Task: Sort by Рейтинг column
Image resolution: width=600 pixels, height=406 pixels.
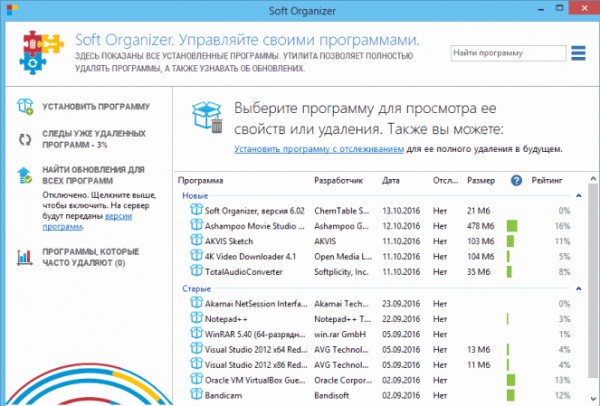Action: (x=547, y=181)
